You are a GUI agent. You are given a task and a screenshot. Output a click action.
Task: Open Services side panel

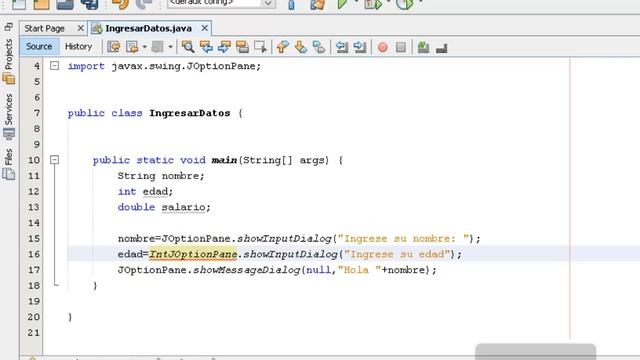tap(9, 117)
